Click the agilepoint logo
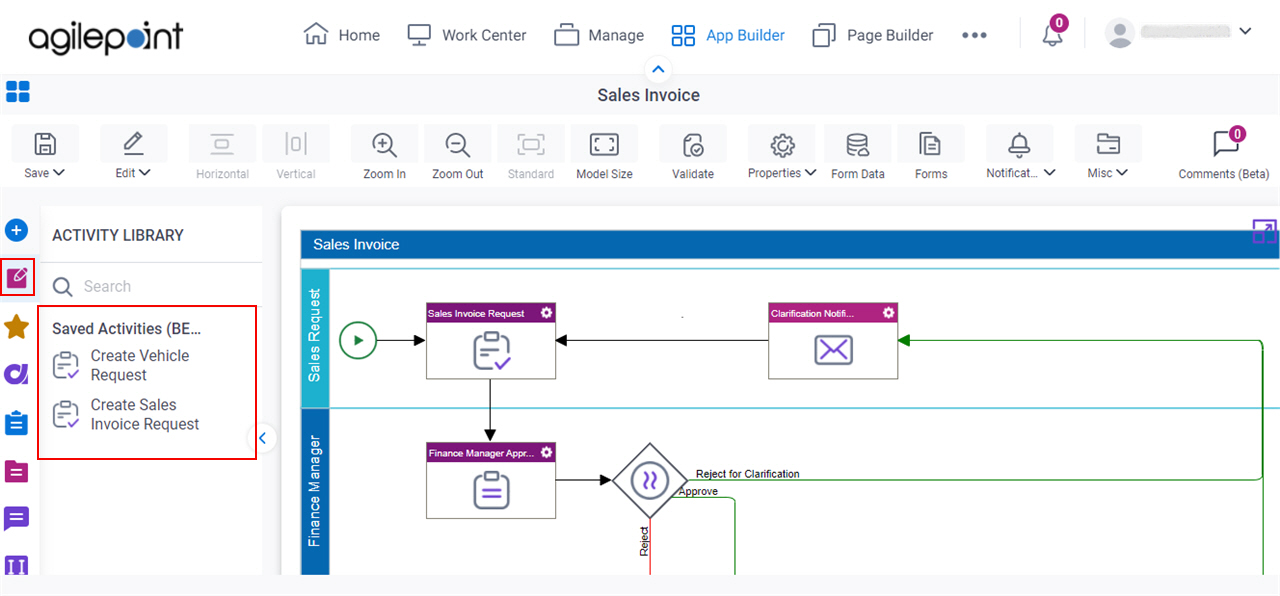This screenshot has height=596, width=1280. [106, 38]
